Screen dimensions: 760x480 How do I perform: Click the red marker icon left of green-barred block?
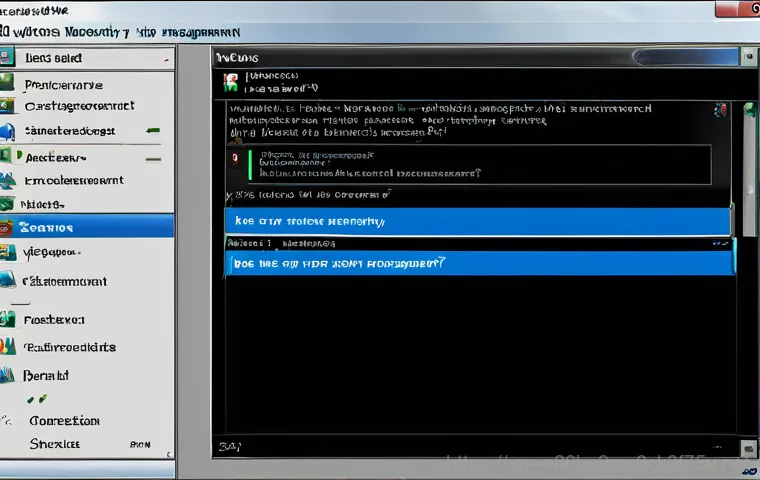234,158
